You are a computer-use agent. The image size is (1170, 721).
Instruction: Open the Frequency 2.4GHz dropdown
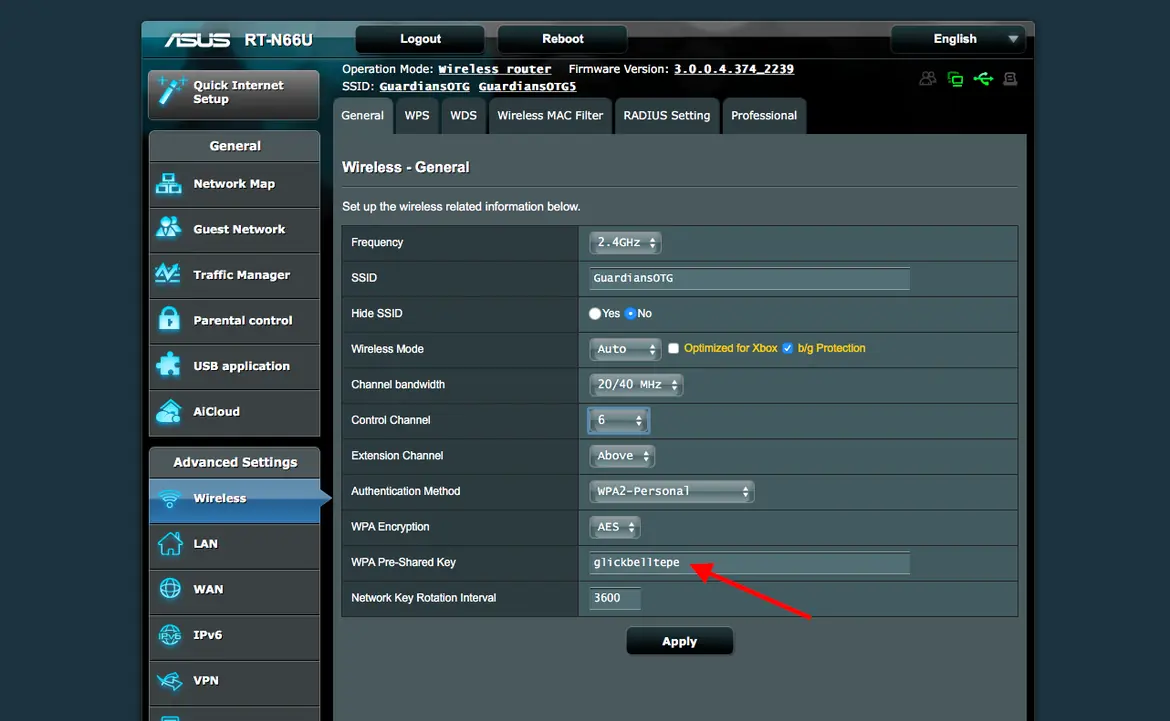pos(625,243)
